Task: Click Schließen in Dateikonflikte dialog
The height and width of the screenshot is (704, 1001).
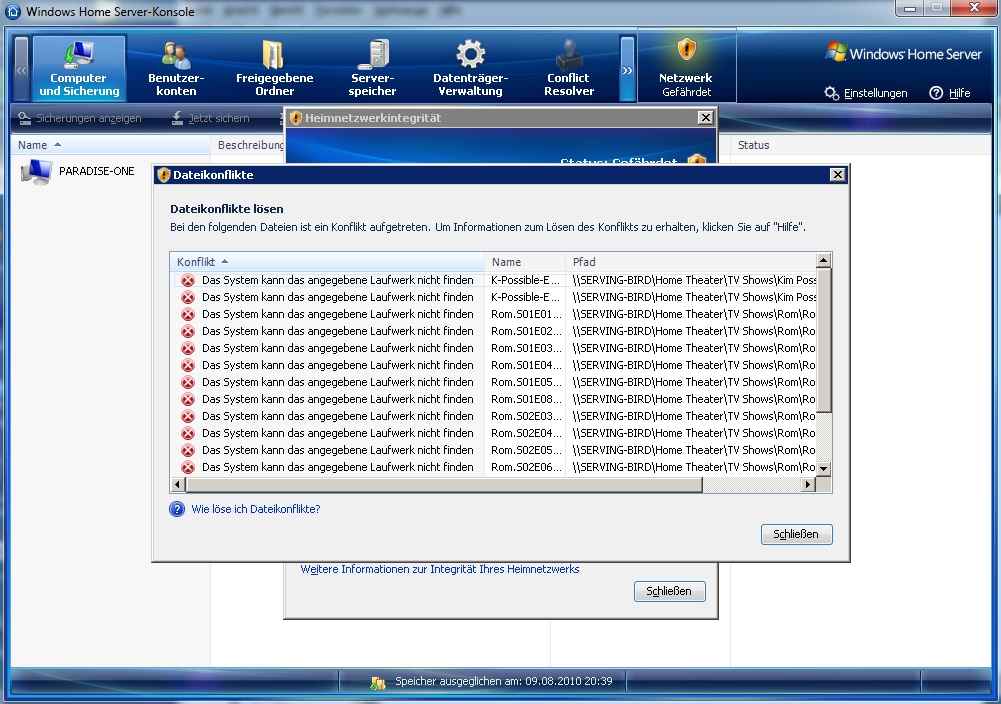Action: pos(796,534)
